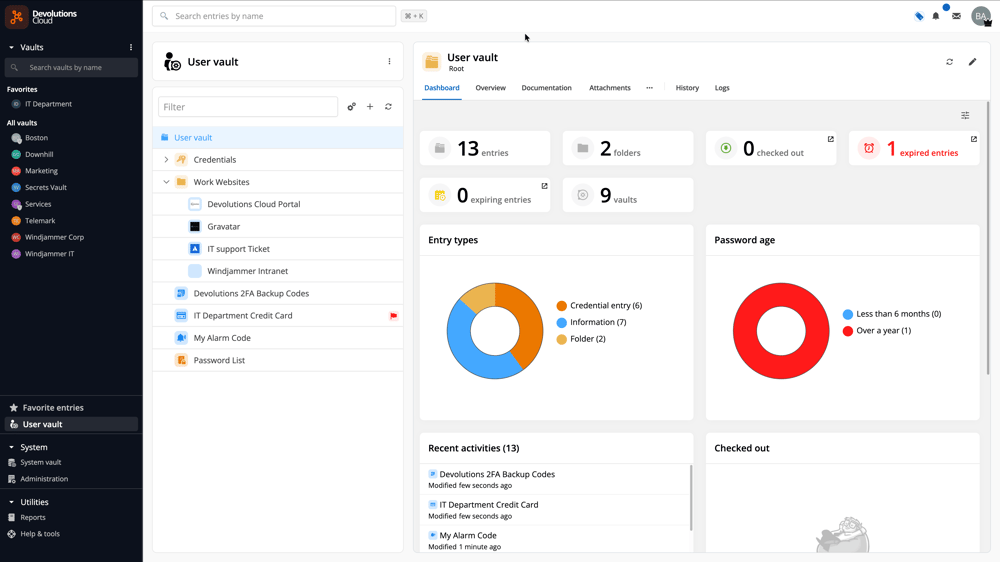Click the blue tag icon in header
Screen dimensions: 1000x562
[x=919, y=16]
